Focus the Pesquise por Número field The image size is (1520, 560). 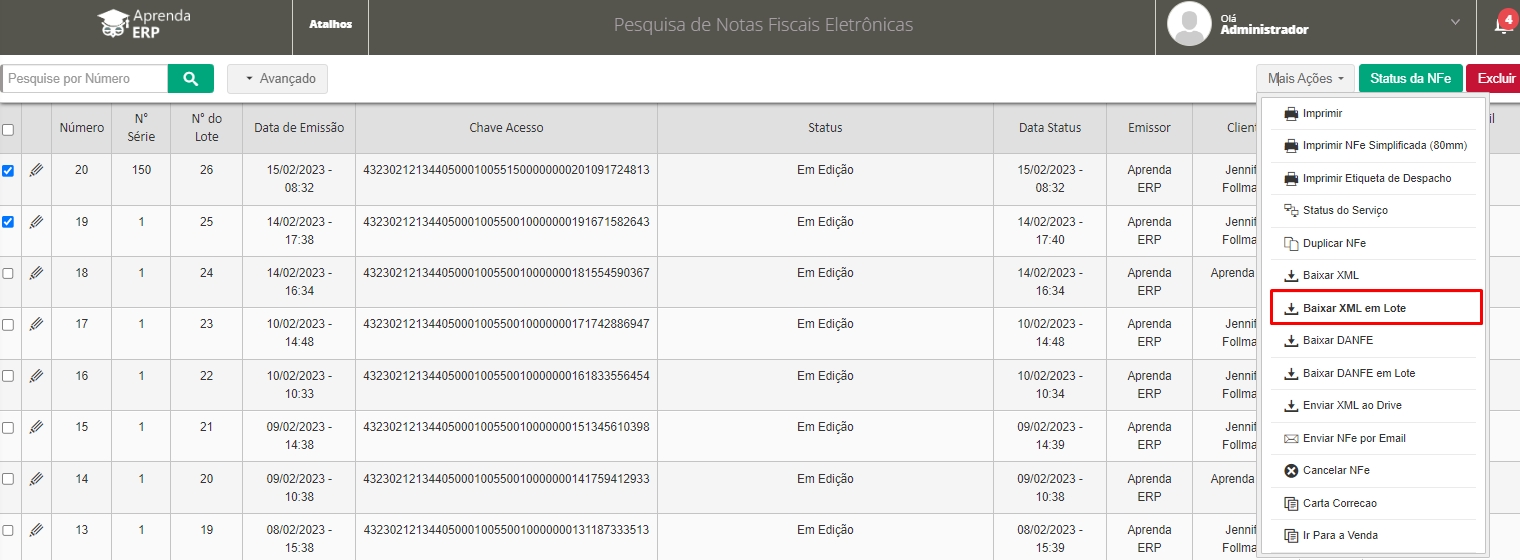point(84,78)
